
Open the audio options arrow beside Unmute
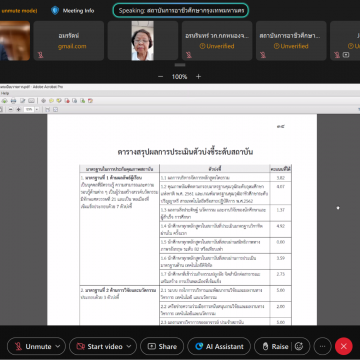click(x=58, y=347)
